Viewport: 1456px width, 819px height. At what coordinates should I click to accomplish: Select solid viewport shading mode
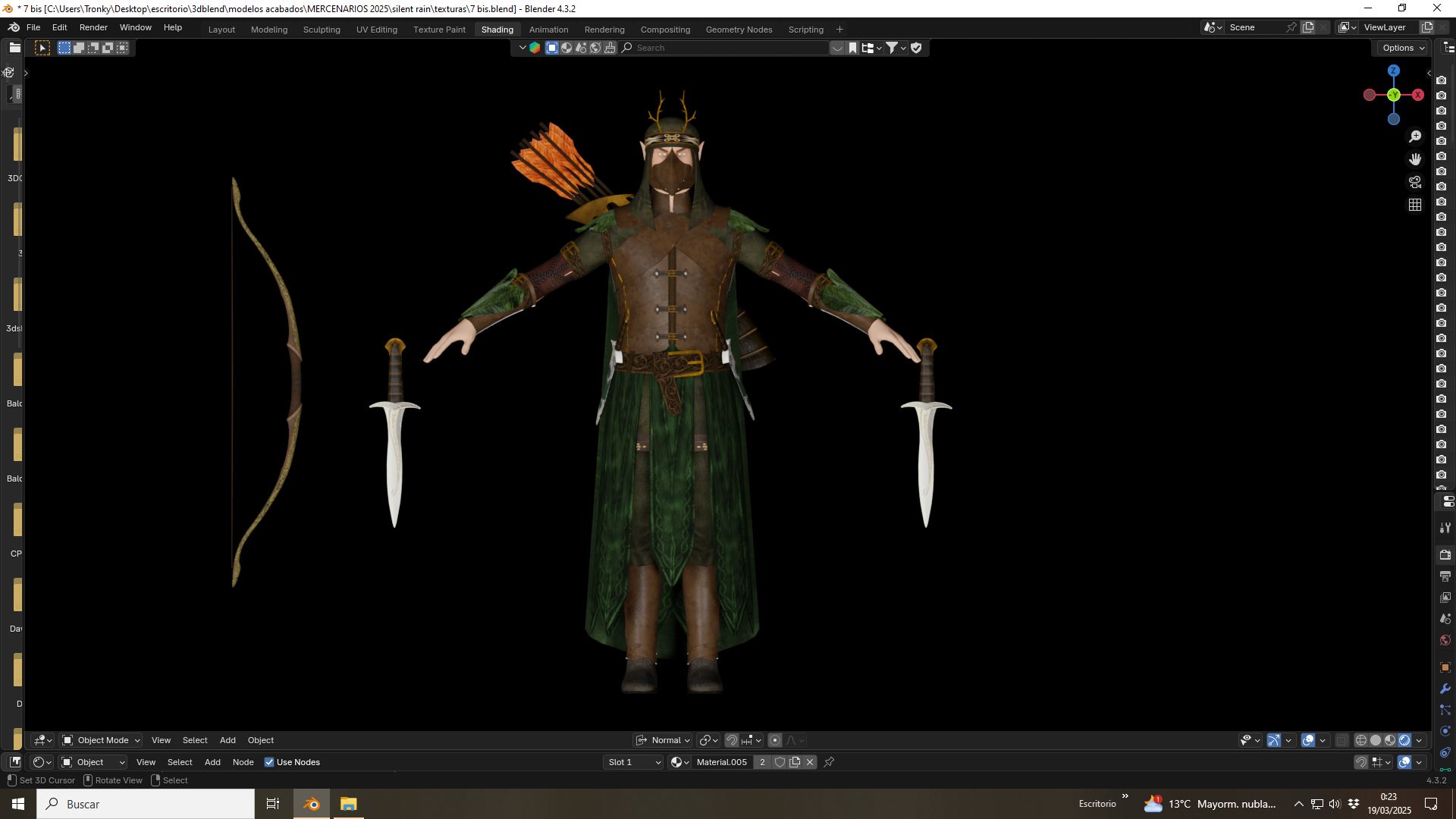(1376, 740)
